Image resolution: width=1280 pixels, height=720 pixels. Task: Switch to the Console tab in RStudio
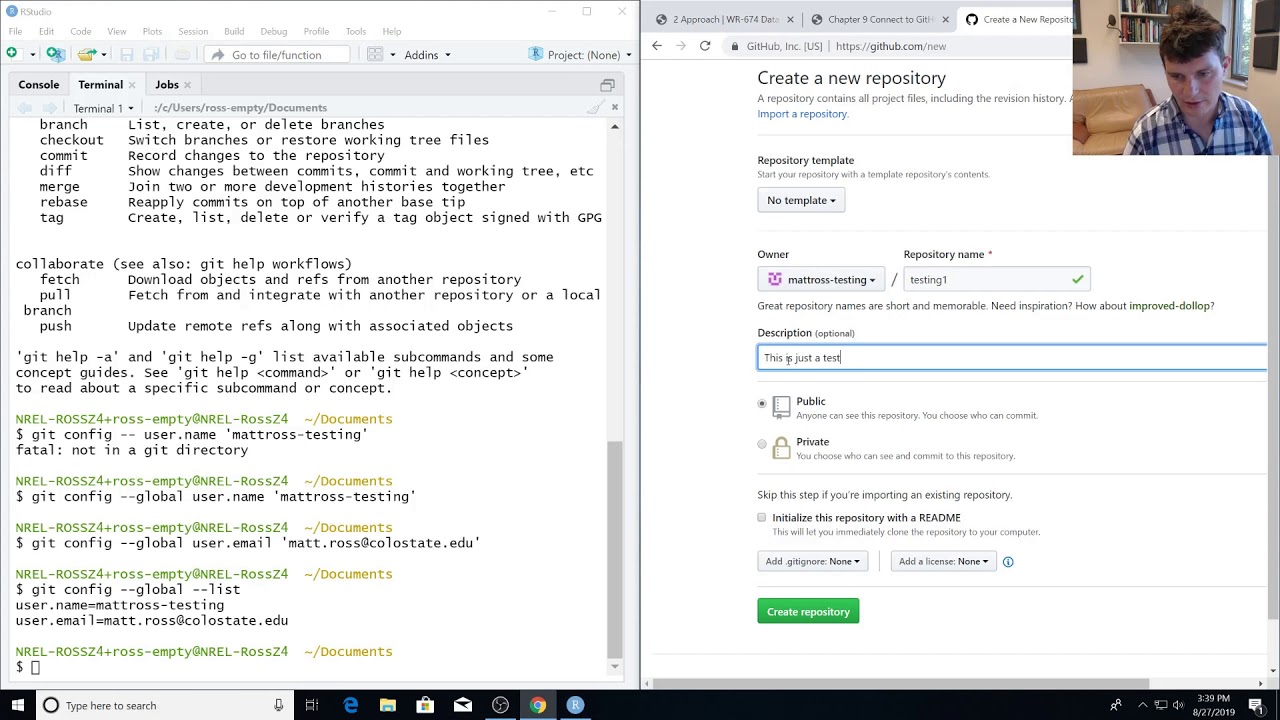tap(39, 85)
